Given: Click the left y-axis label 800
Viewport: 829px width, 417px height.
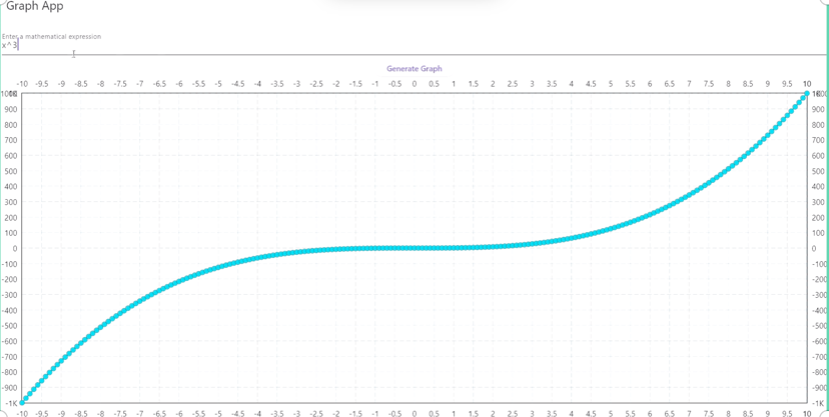Looking at the screenshot, I should click(11, 125).
